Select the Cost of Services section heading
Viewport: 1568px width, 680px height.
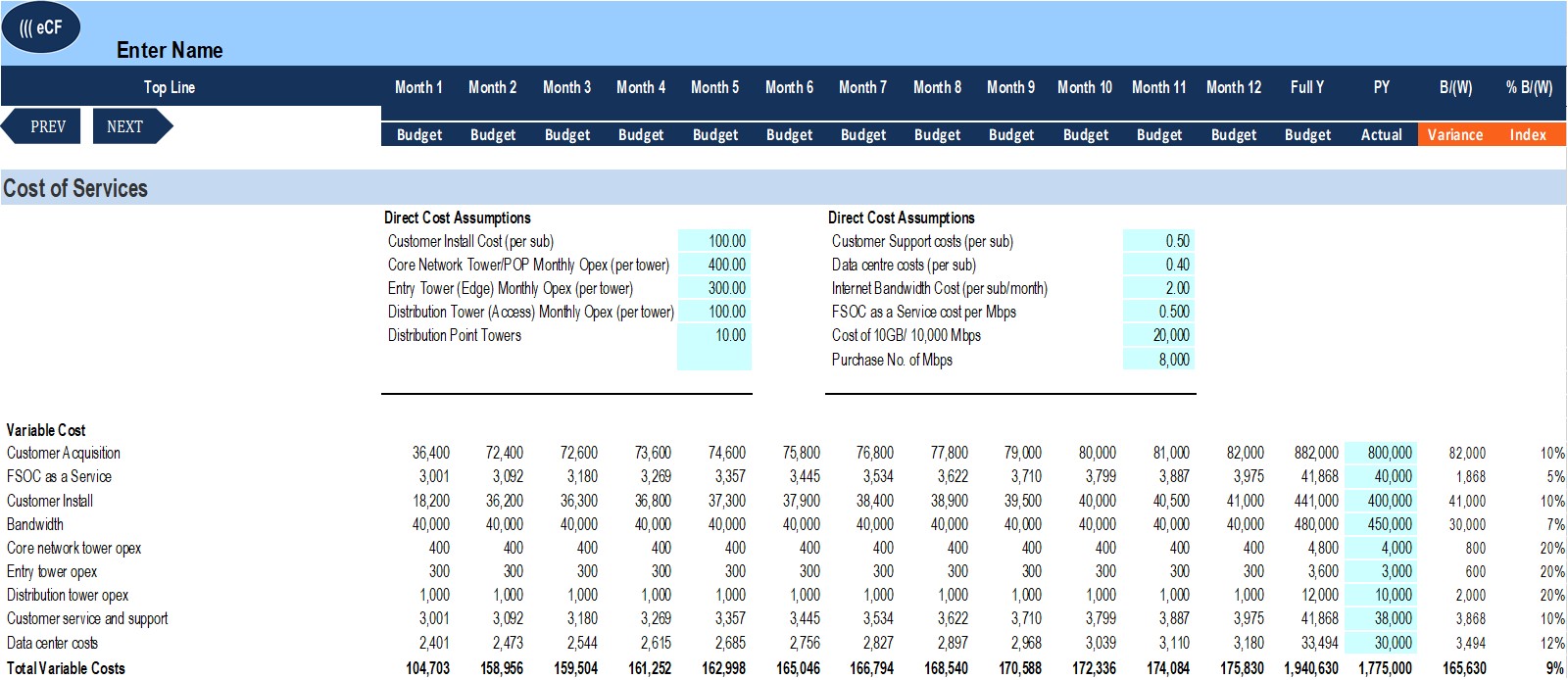(x=75, y=188)
